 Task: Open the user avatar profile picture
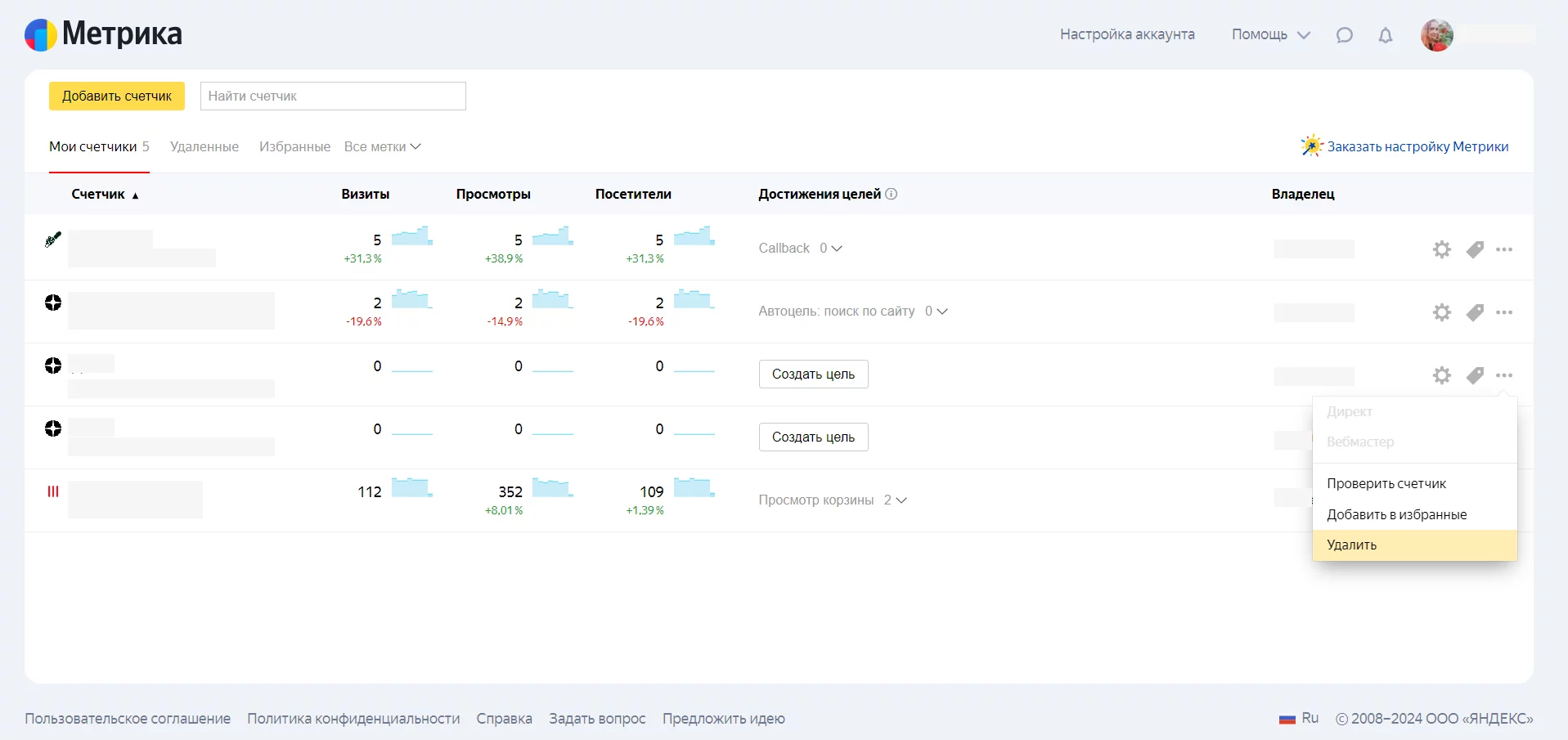coord(1436,35)
